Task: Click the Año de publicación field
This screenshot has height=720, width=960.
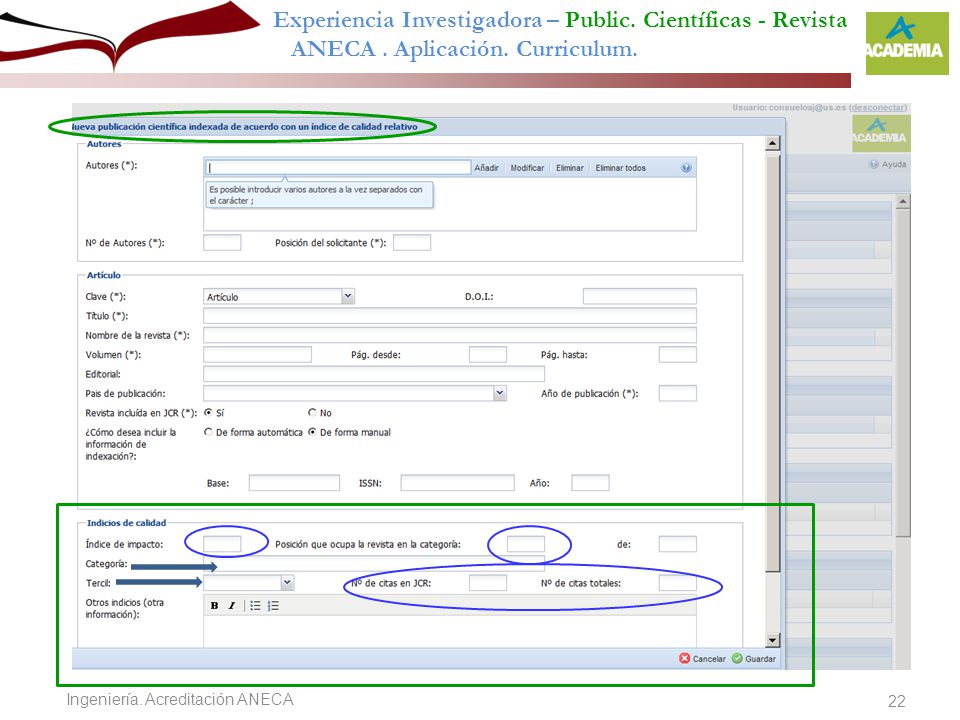Action: pyautogui.click(x=677, y=393)
